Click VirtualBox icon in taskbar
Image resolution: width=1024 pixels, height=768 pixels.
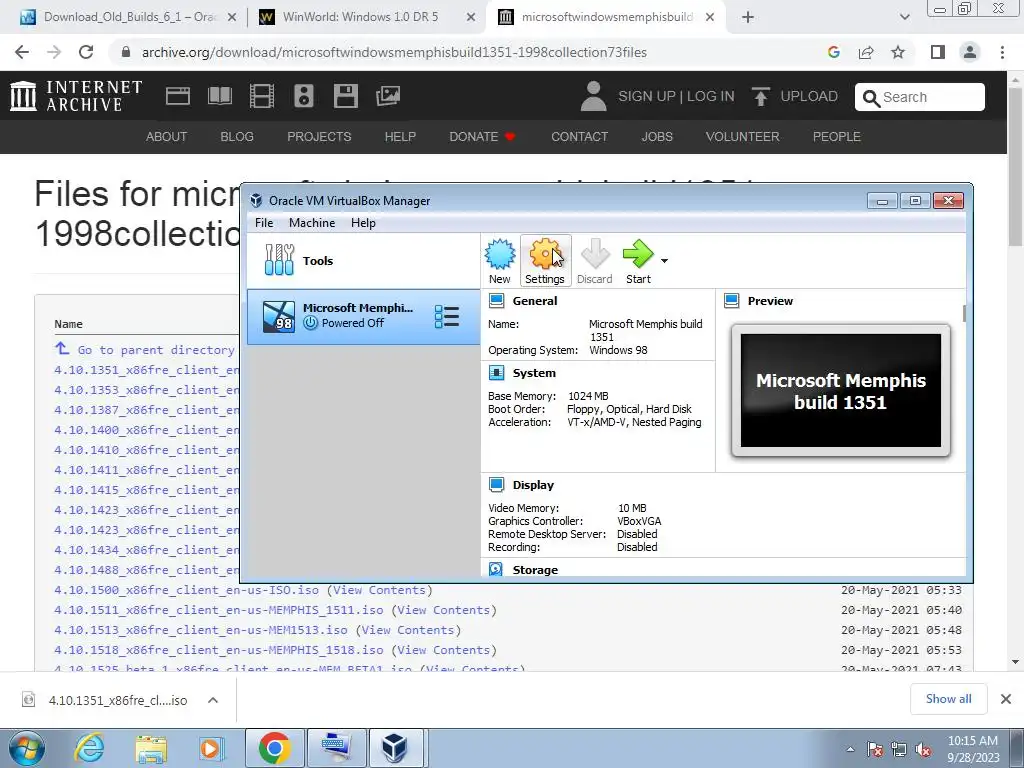(x=395, y=748)
